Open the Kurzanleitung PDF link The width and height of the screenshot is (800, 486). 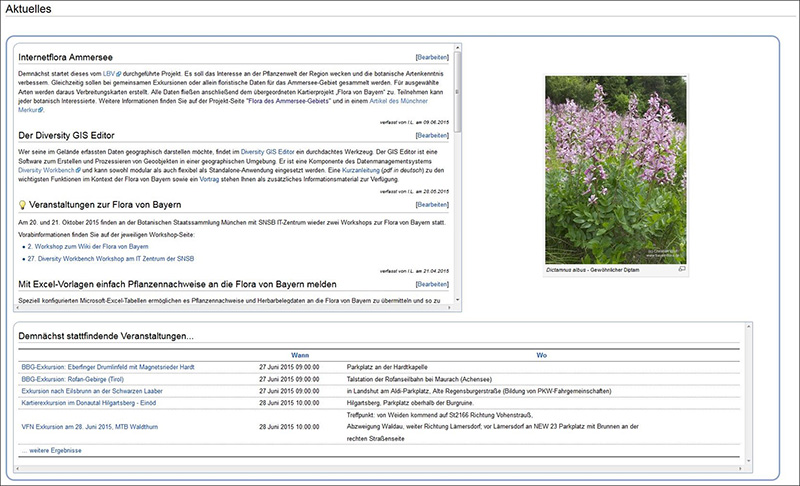361,170
